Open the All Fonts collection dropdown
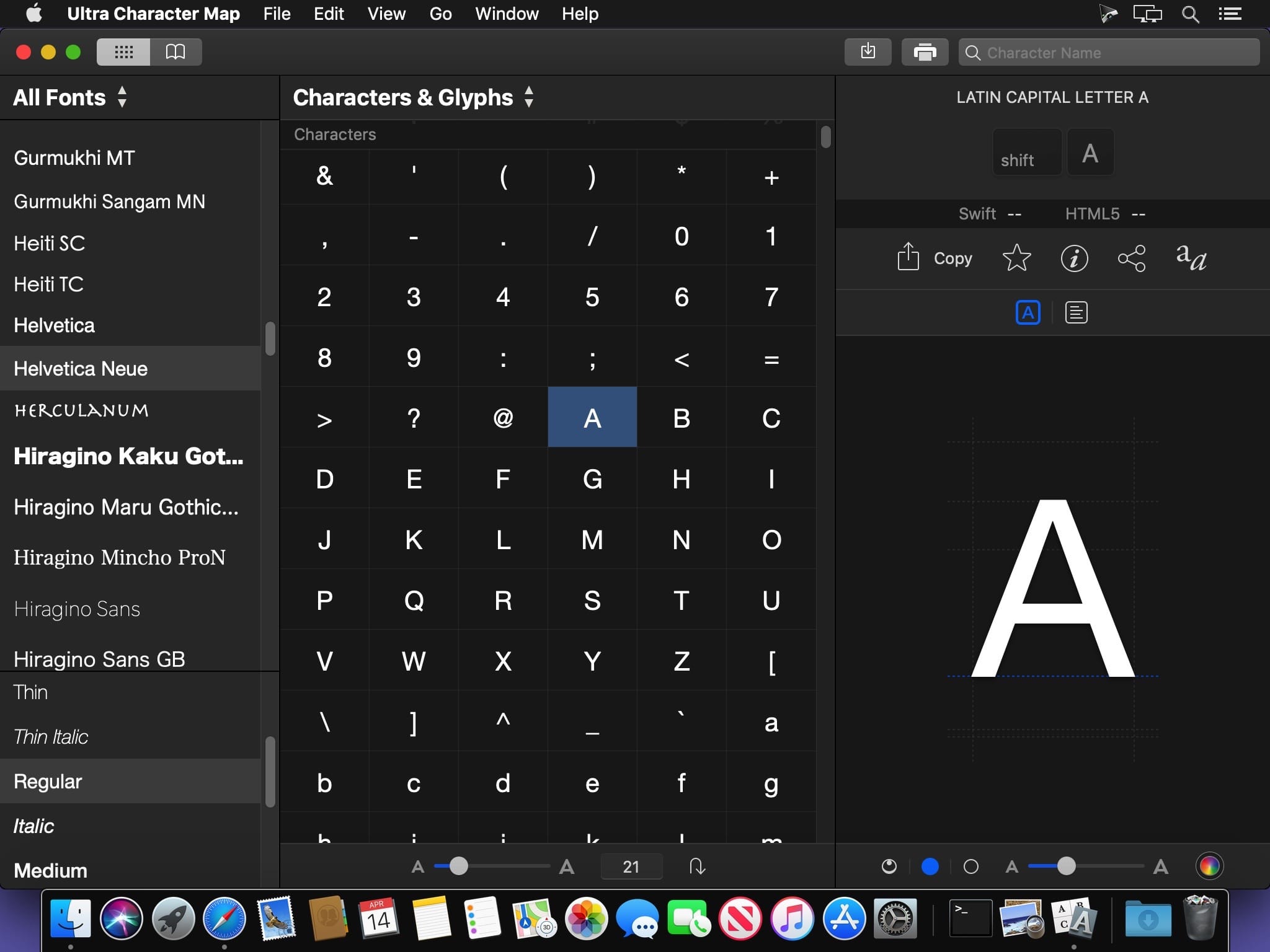Screen dimensions: 1270x952 click(x=70, y=97)
